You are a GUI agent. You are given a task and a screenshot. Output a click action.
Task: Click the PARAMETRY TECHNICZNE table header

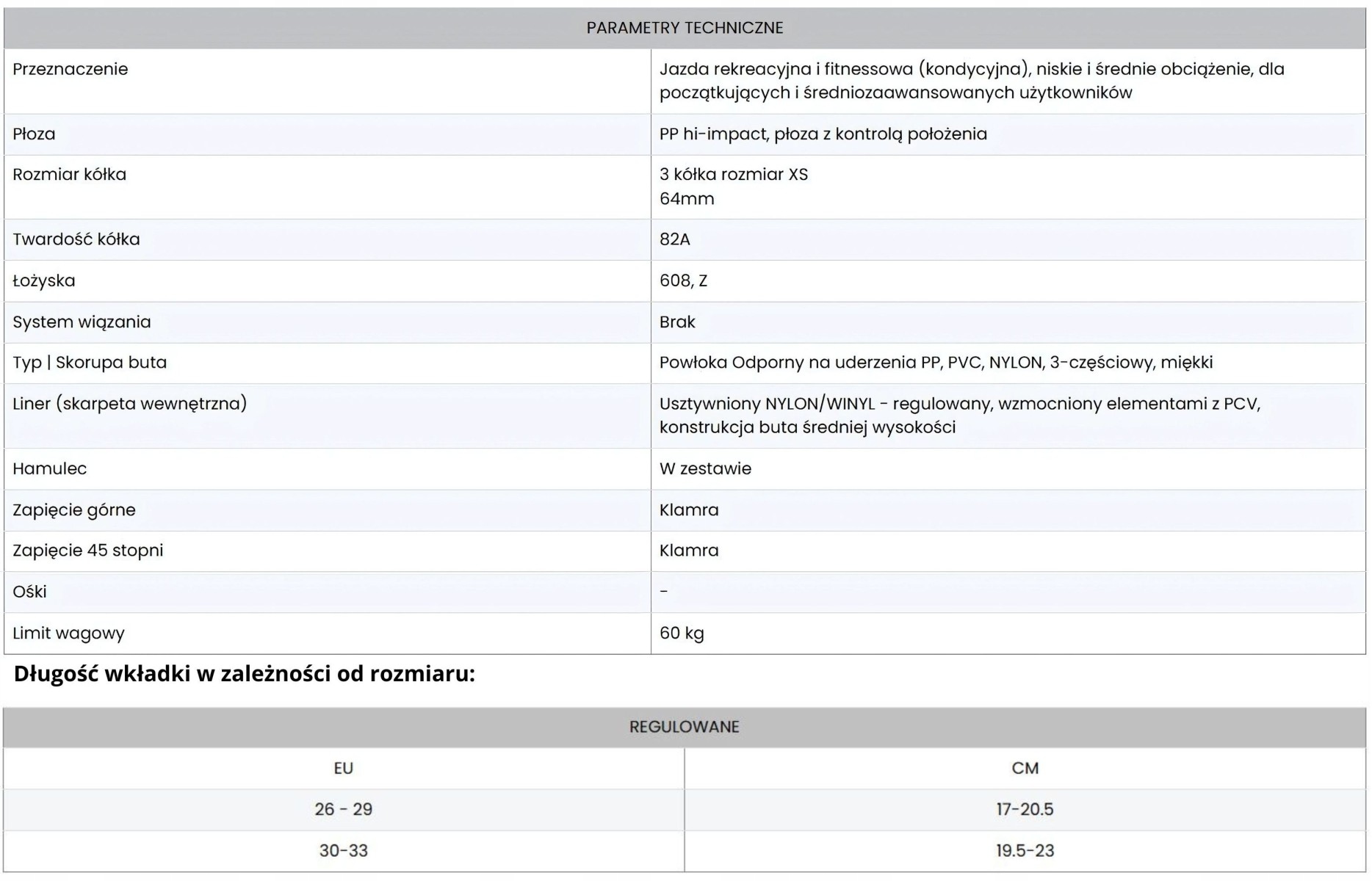685,28
